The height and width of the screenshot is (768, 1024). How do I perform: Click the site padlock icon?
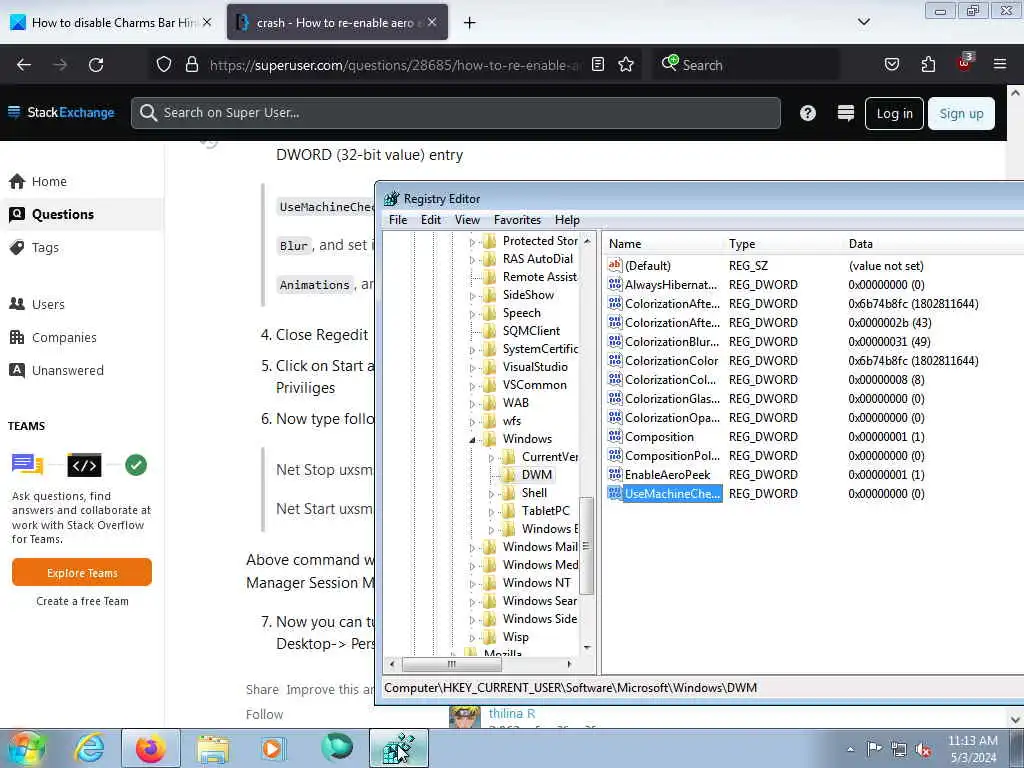pos(191,65)
